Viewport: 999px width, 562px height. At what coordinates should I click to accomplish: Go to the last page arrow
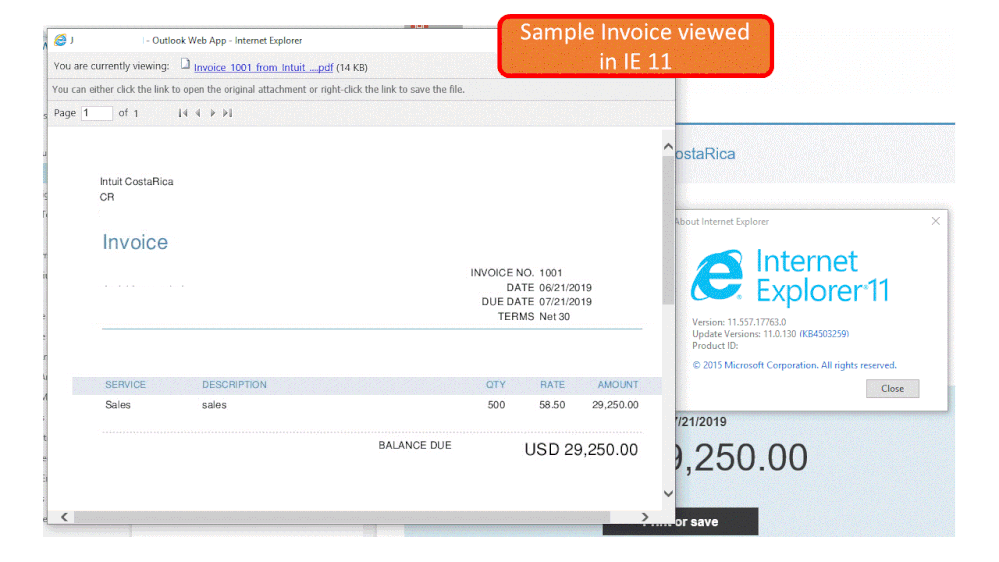pyautogui.click(x=227, y=113)
